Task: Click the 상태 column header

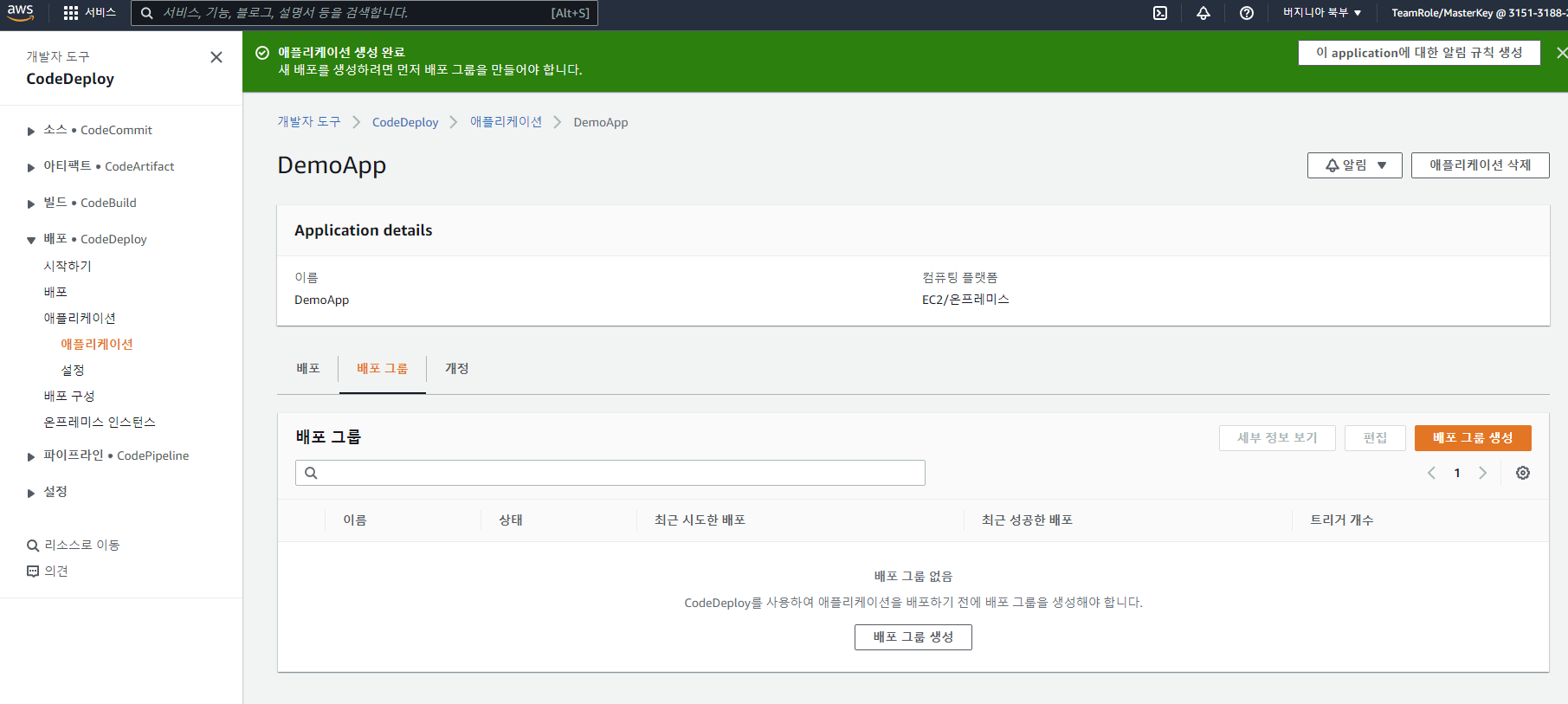Action: click(x=511, y=520)
